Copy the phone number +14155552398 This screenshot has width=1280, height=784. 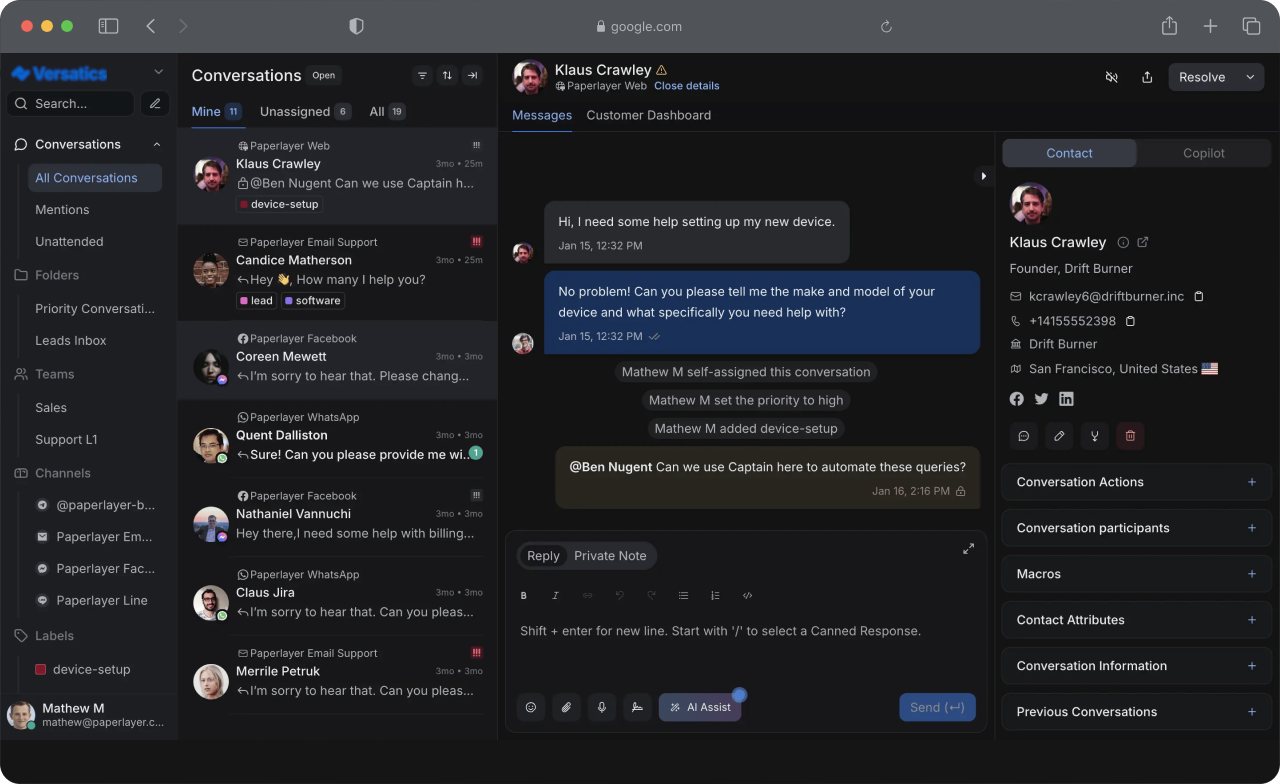tap(1131, 321)
